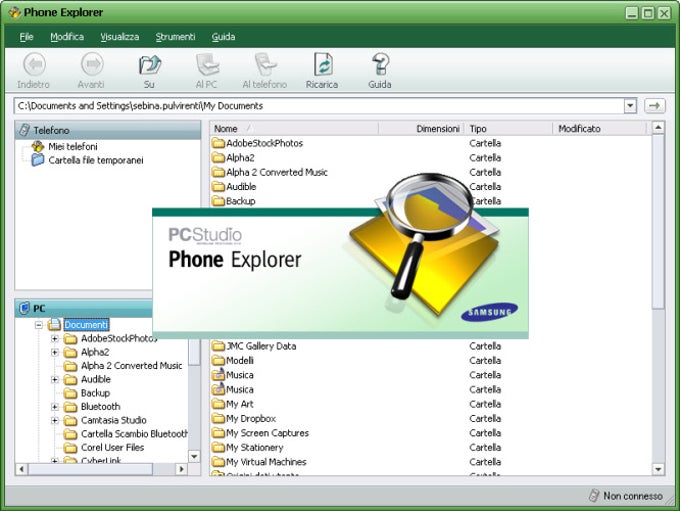Click the green go arrow beside address bar
Viewport: 680px width, 511px height.
click(654, 105)
